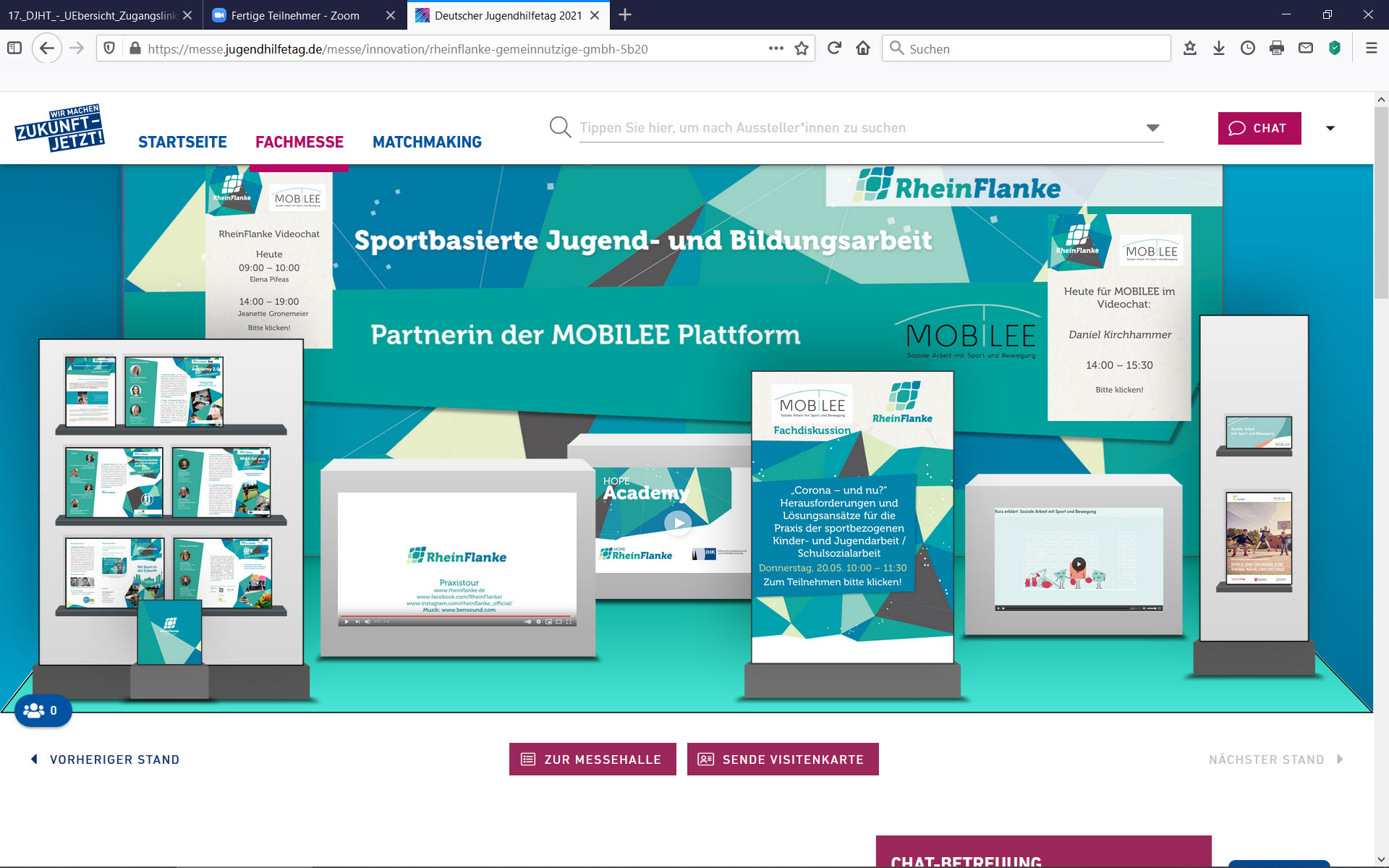Screen dimensions: 1389x868
Task: Switch to the Fertige Teilnehmer Zoom tab
Action: [295, 15]
